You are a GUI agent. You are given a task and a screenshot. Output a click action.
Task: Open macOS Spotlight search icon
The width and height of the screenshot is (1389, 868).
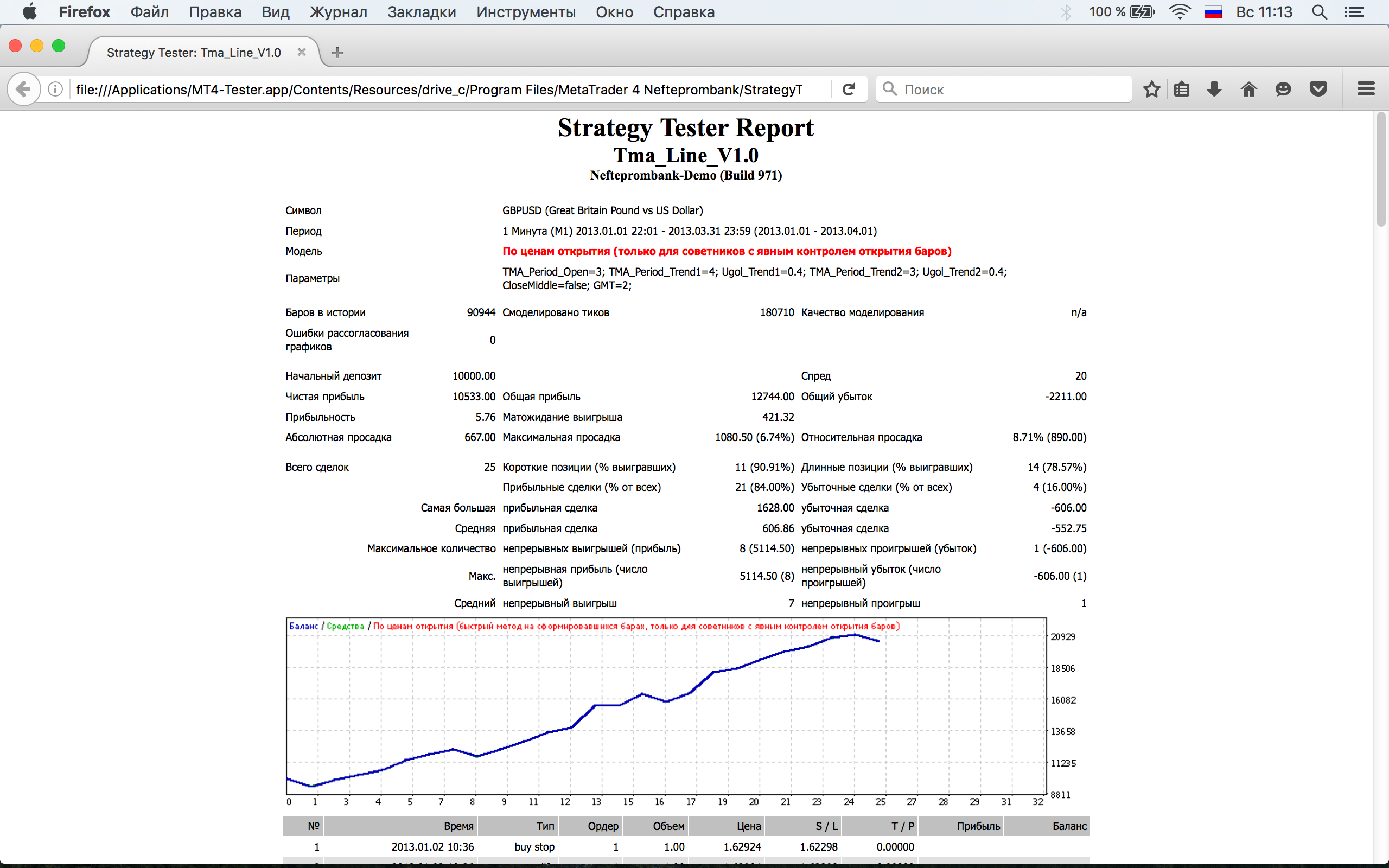(1320, 12)
